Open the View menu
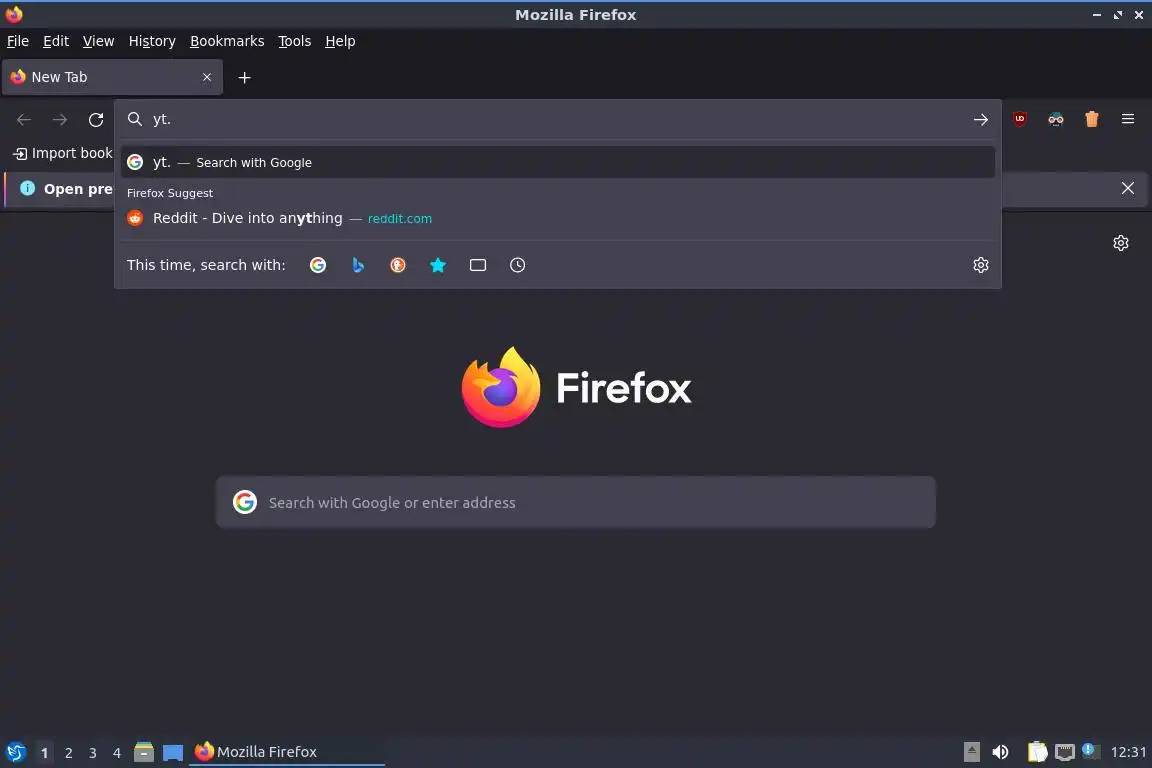Viewport: 1152px width, 768px height. pyautogui.click(x=98, y=41)
